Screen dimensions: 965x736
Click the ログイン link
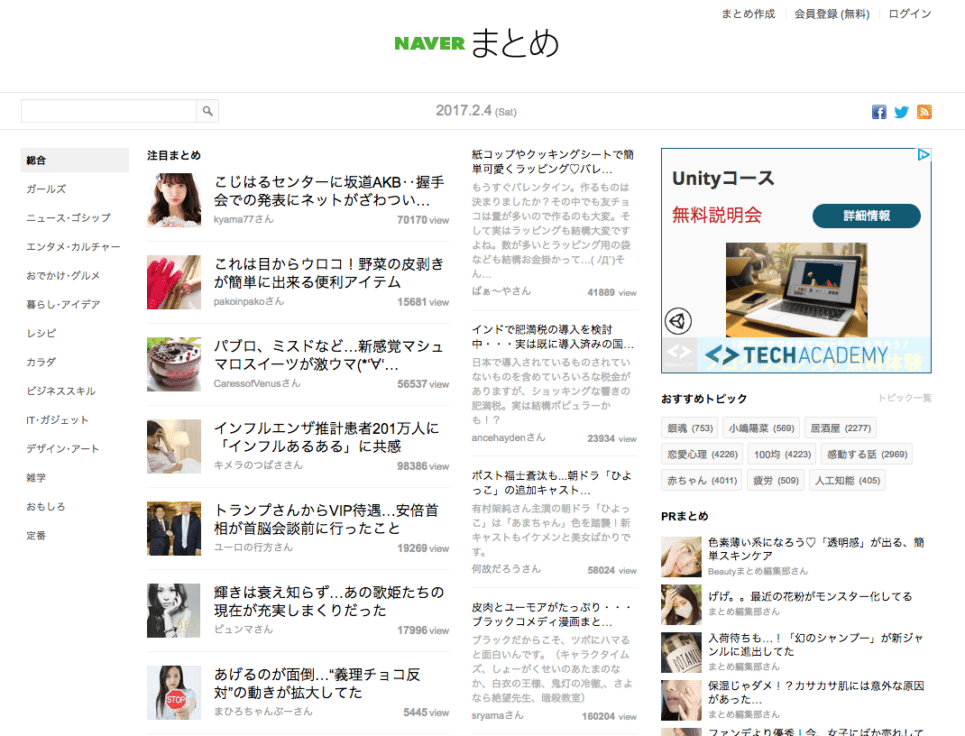pos(909,14)
